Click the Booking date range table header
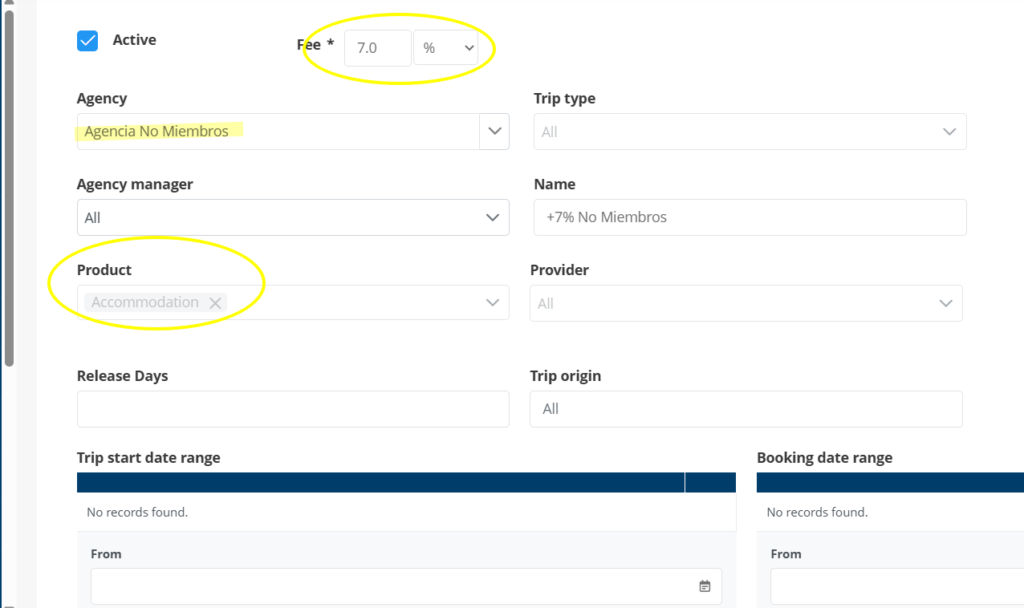 890,483
